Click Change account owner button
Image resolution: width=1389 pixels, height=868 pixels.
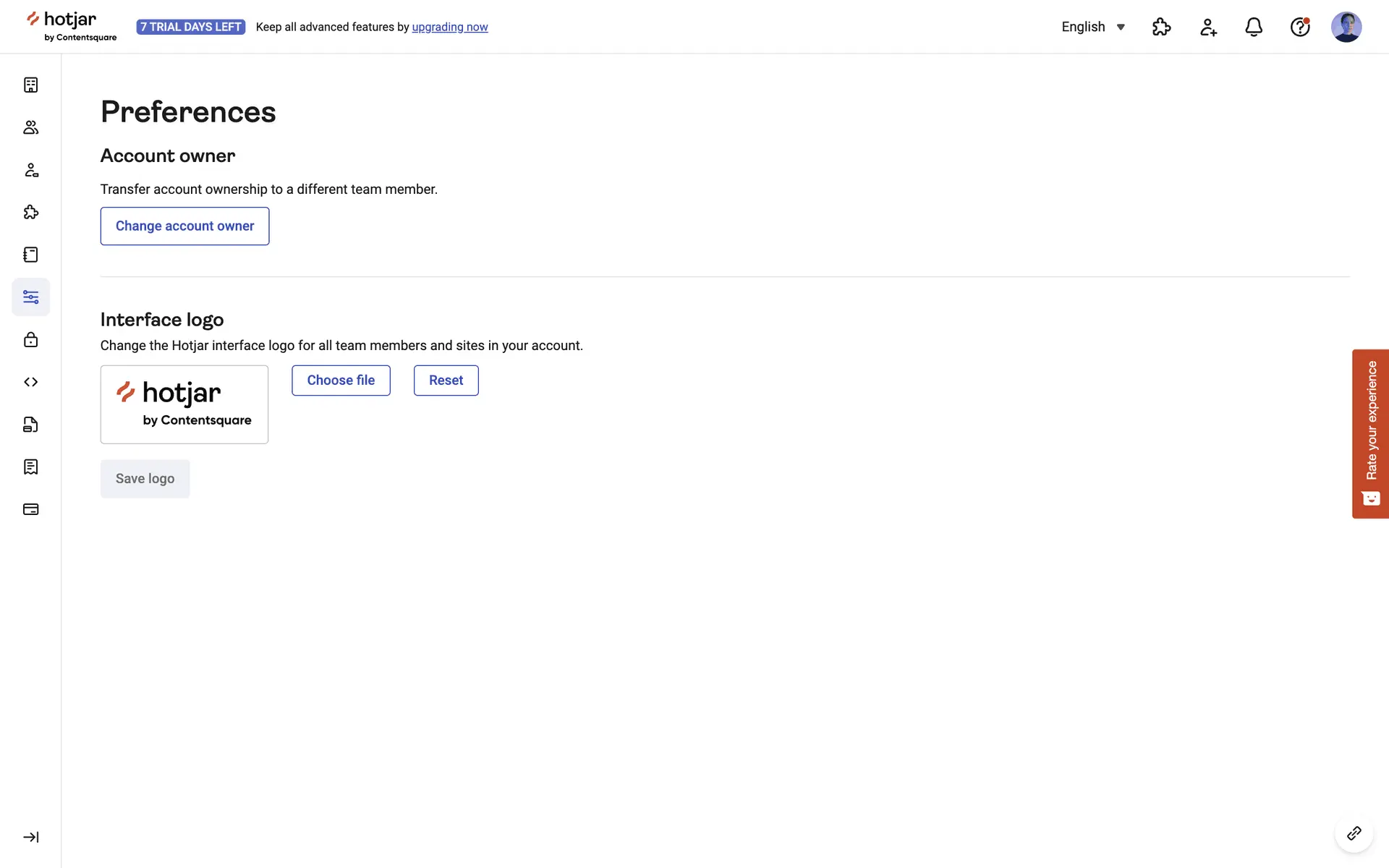184,226
